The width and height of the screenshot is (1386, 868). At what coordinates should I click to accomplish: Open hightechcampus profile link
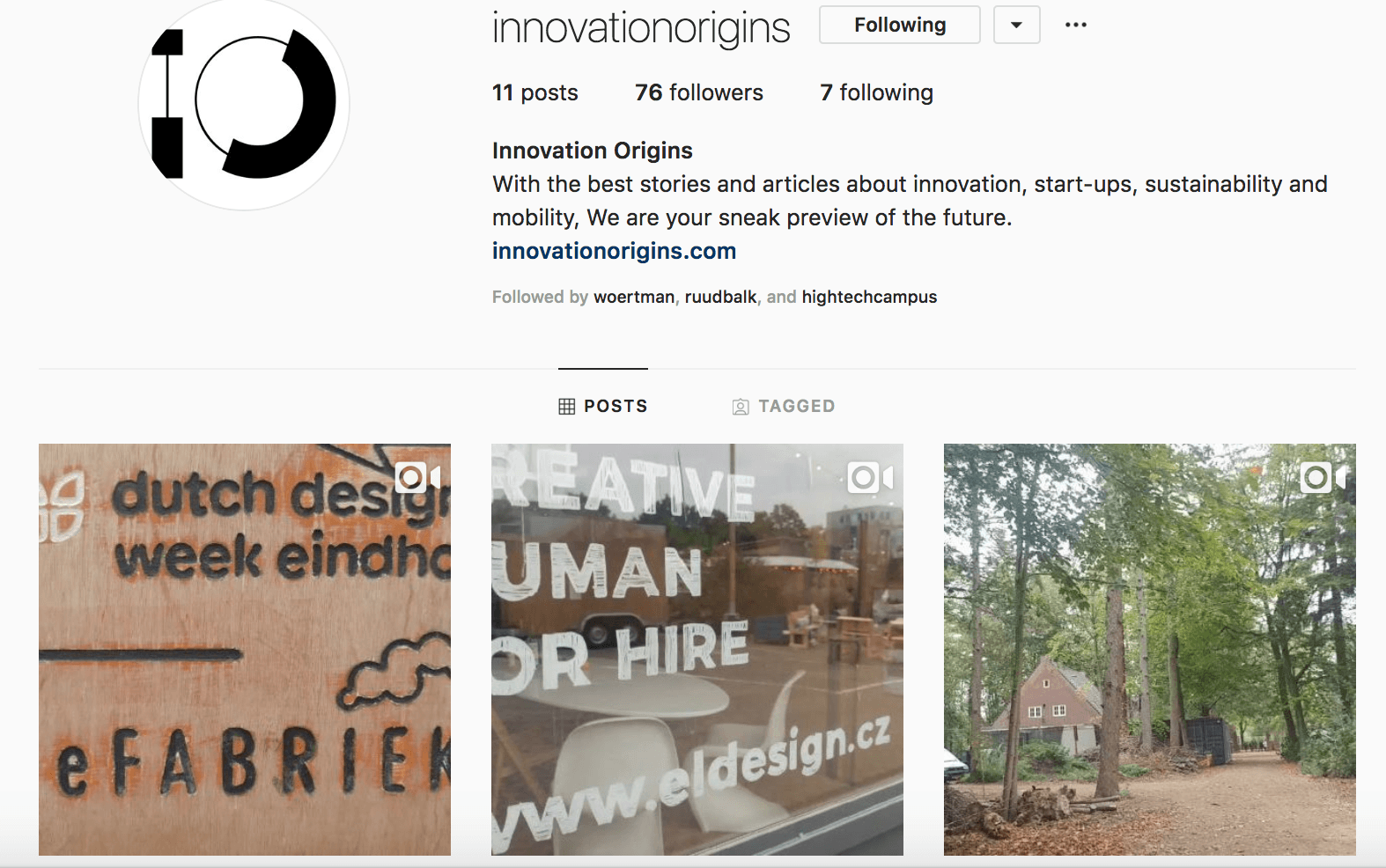tap(869, 297)
